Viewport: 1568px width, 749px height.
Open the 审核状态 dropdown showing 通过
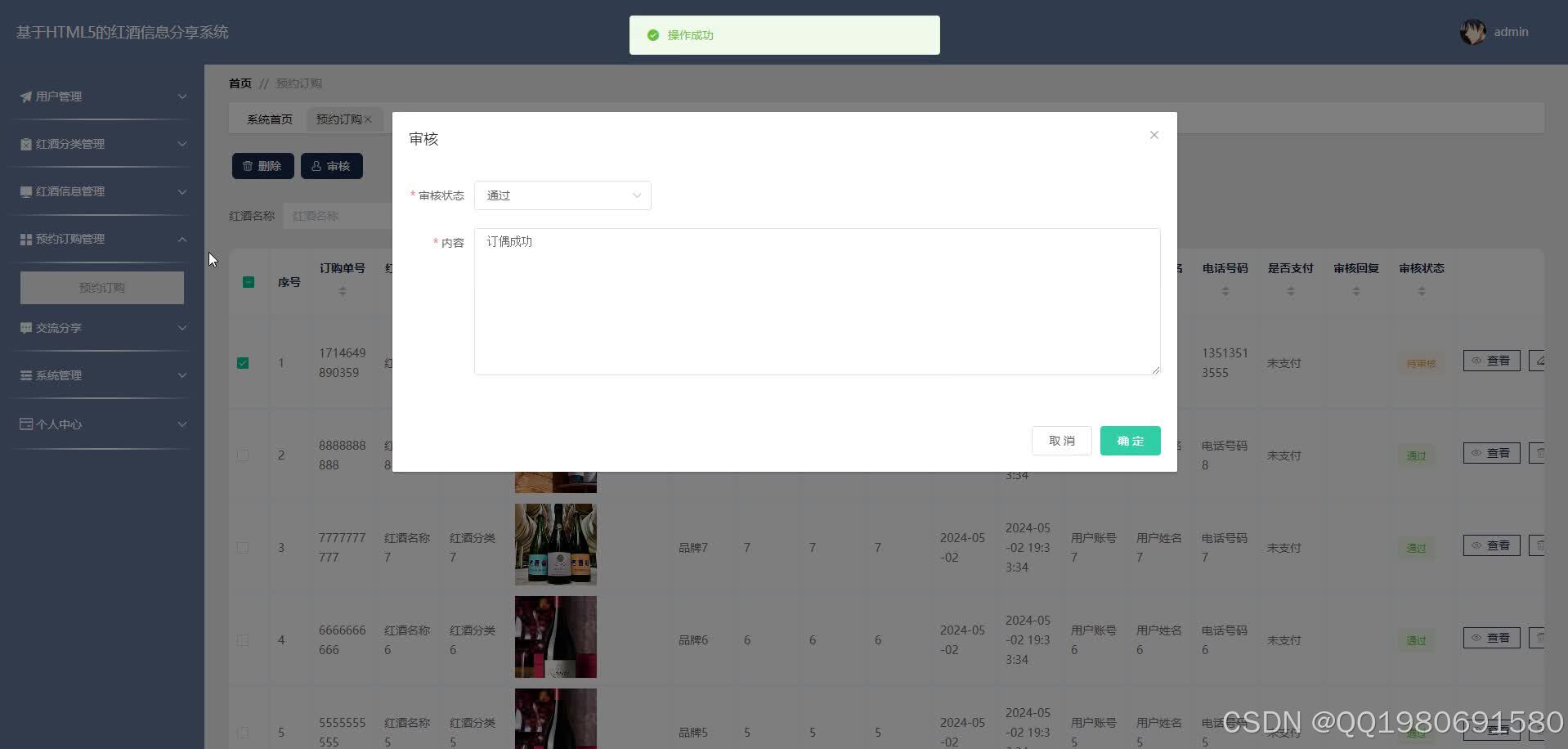pos(562,195)
